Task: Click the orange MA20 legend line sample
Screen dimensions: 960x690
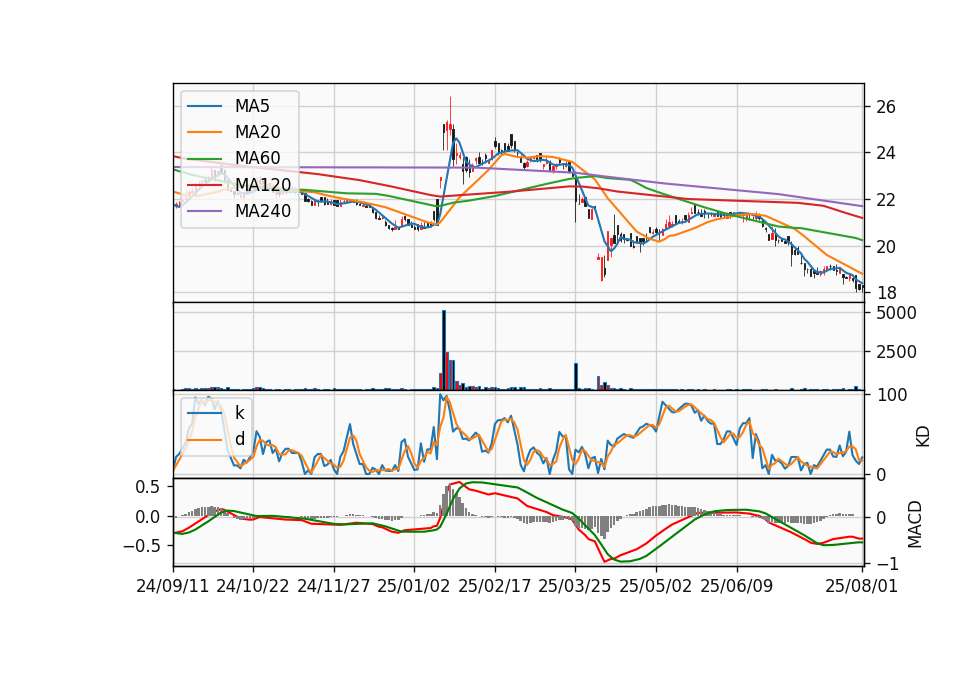Action: click(x=204, y=132)
